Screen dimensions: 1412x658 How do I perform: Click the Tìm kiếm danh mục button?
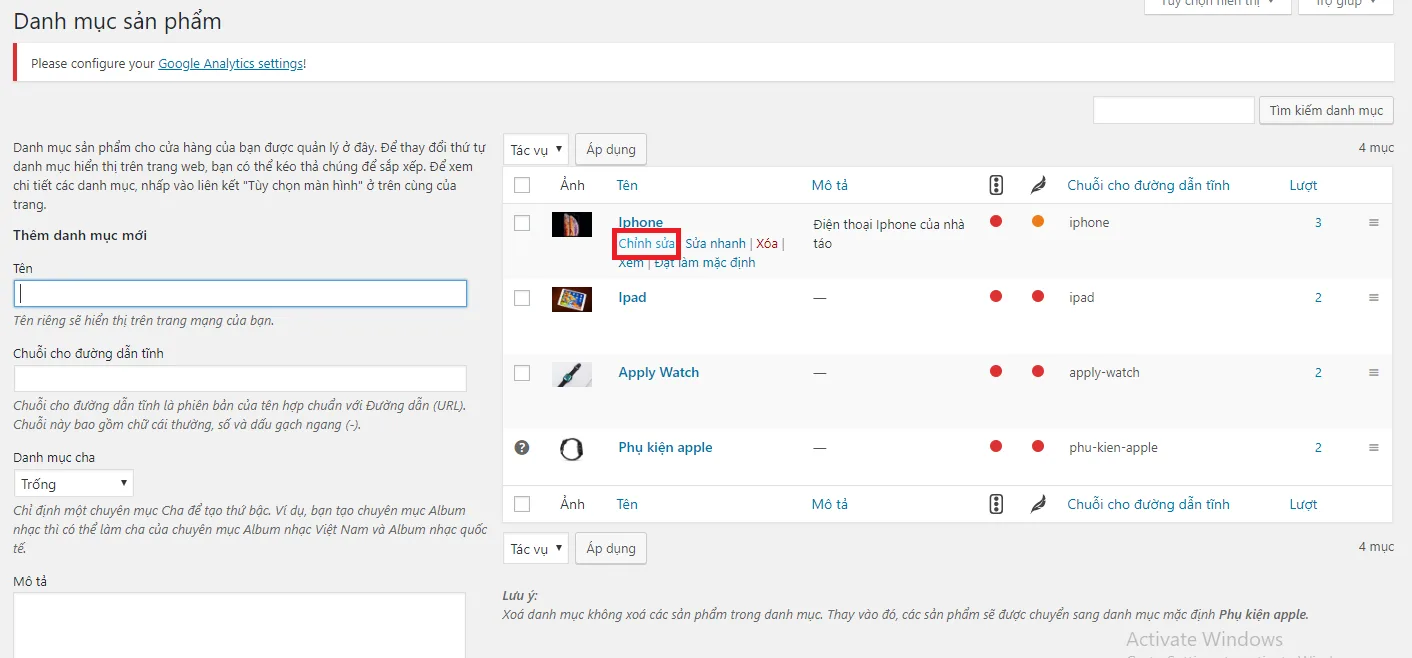click(1326, 111)
